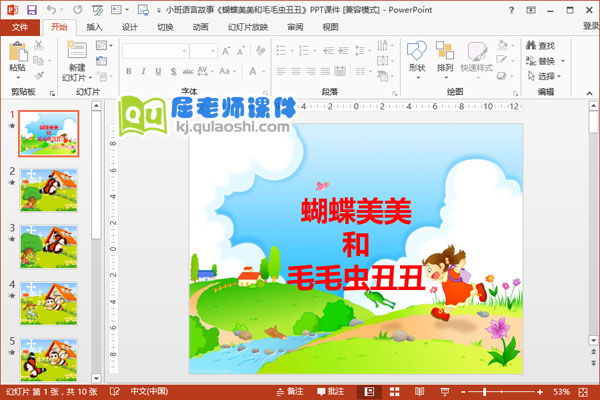Collapse the ribbon with the chevron
The height and width of the screenshot is (400, 600).
(589, 93)
